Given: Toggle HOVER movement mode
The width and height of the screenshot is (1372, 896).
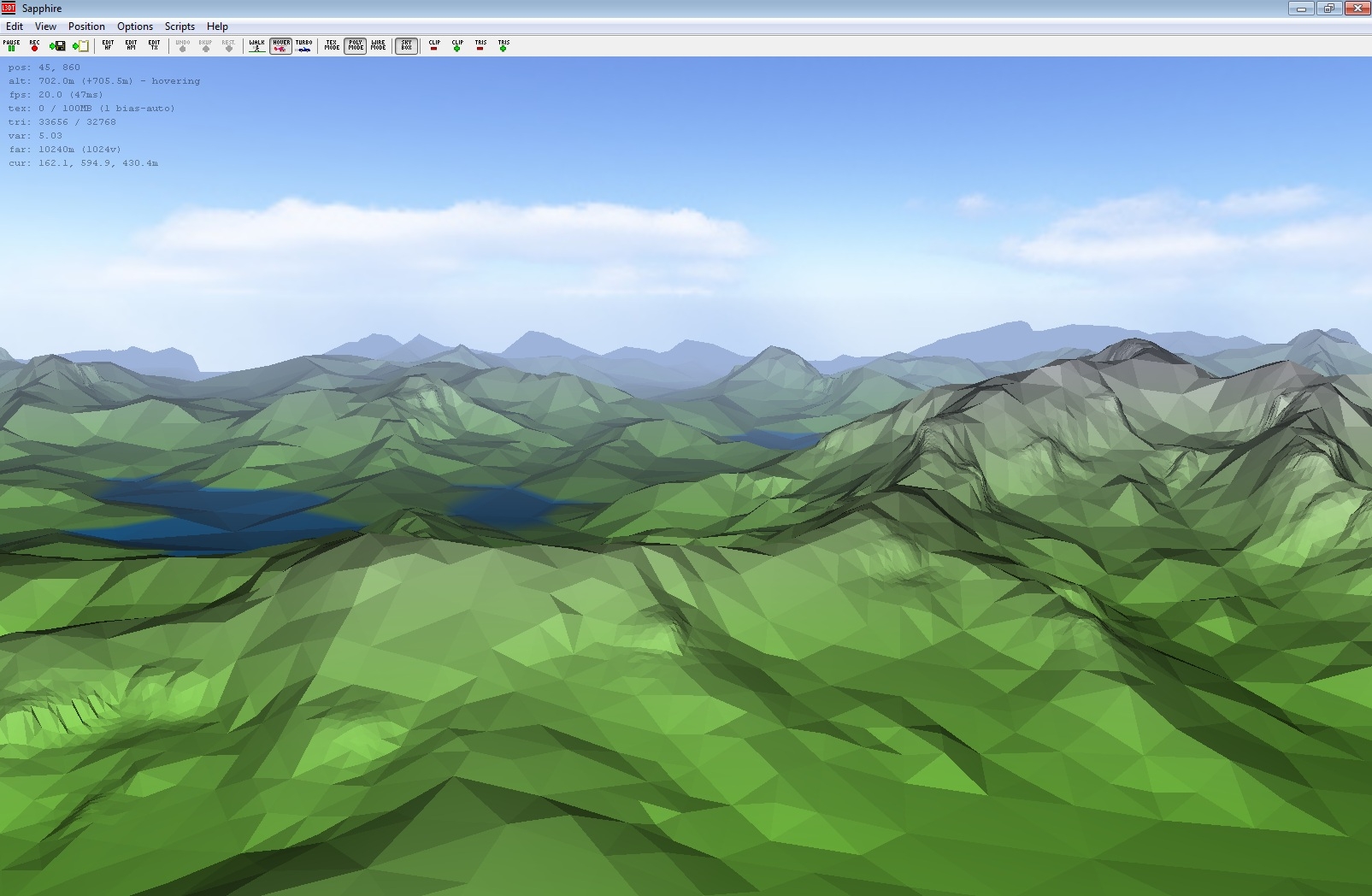Looking at the screenshot, I should [280, 45].
